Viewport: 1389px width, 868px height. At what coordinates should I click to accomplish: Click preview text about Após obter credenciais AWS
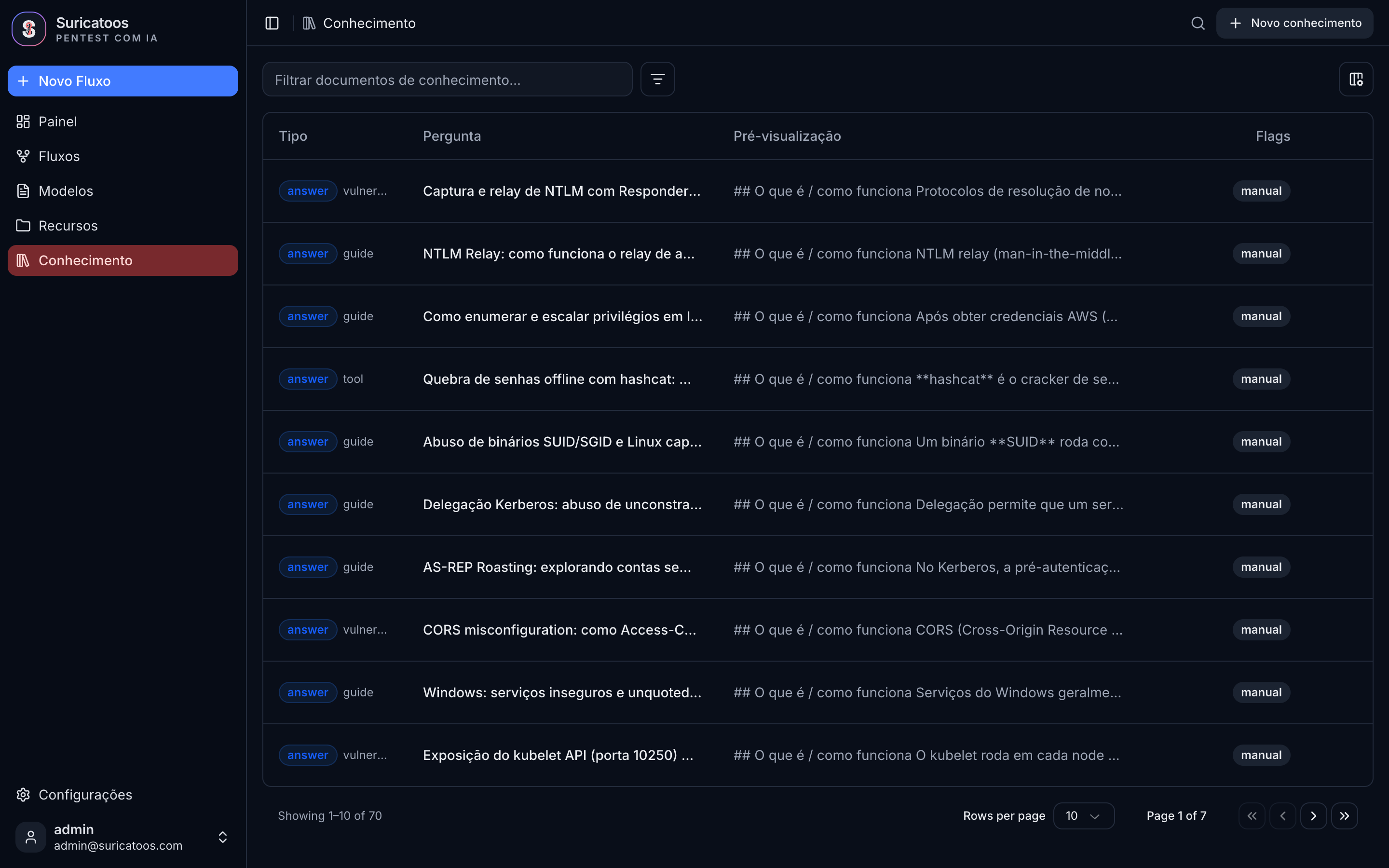click(x=925, y=316)
